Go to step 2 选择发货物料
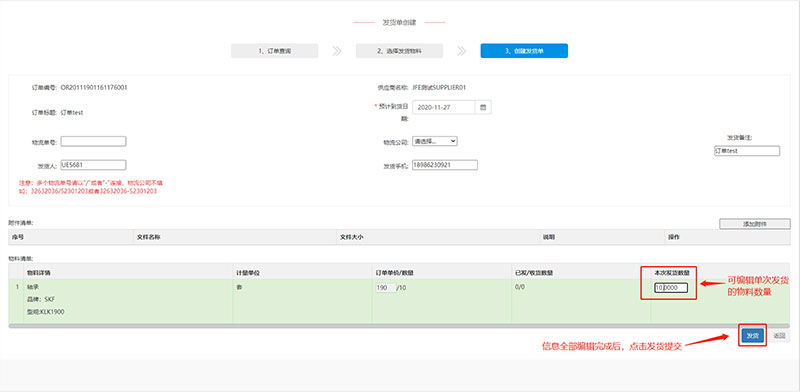 399,51
